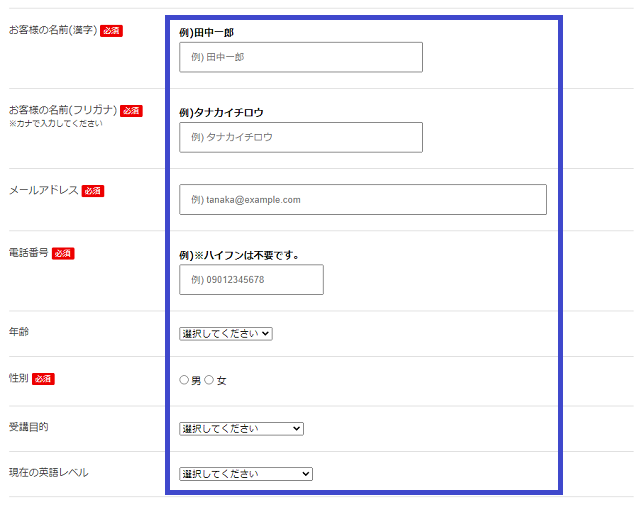Click the 電話番号 label text
Viewport: 640px width, 517px height.
28,253
